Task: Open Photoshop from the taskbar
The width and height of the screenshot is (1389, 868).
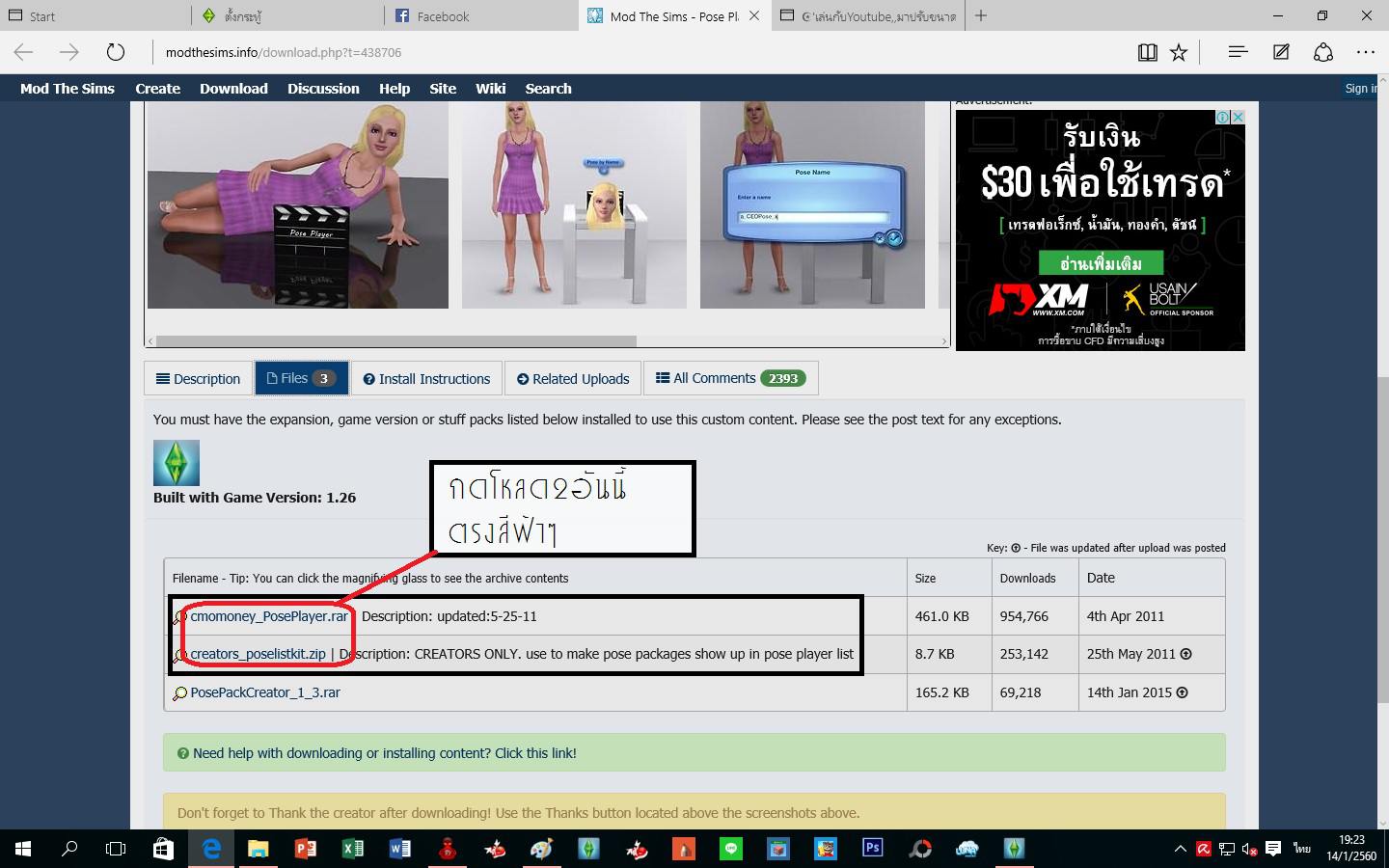Action: 873,849
